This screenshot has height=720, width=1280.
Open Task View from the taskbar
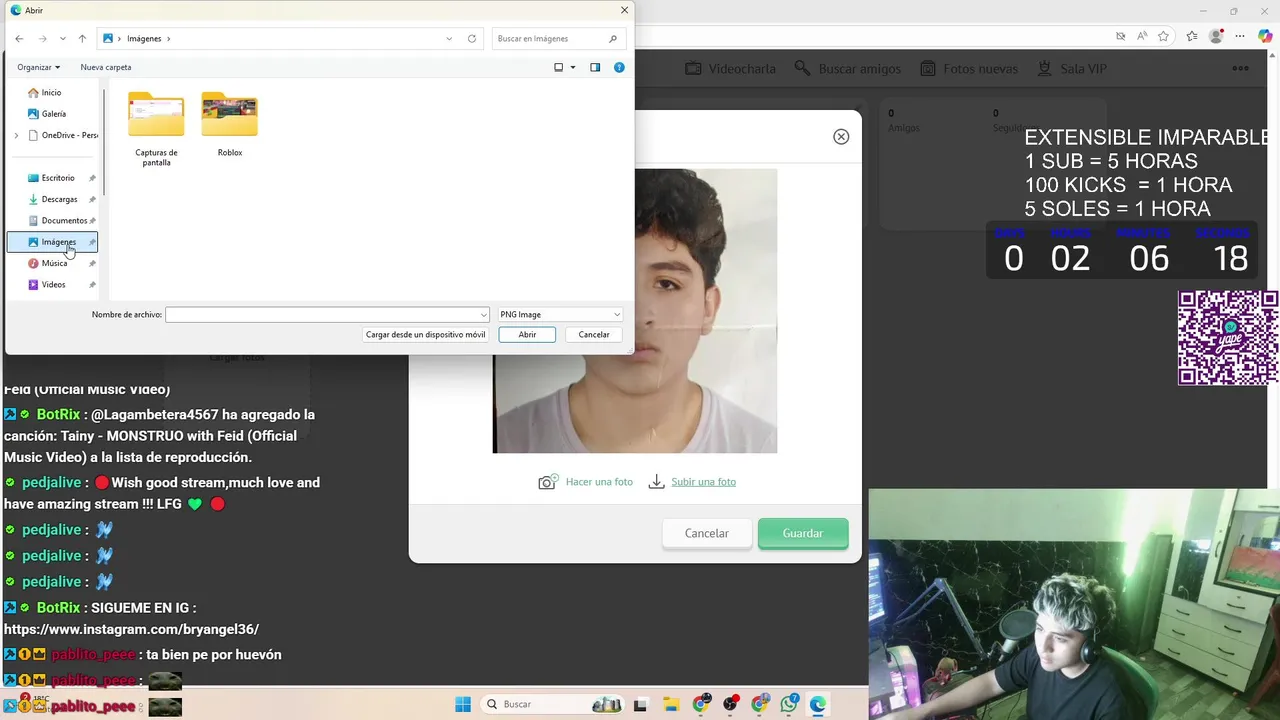click(641, 704)
